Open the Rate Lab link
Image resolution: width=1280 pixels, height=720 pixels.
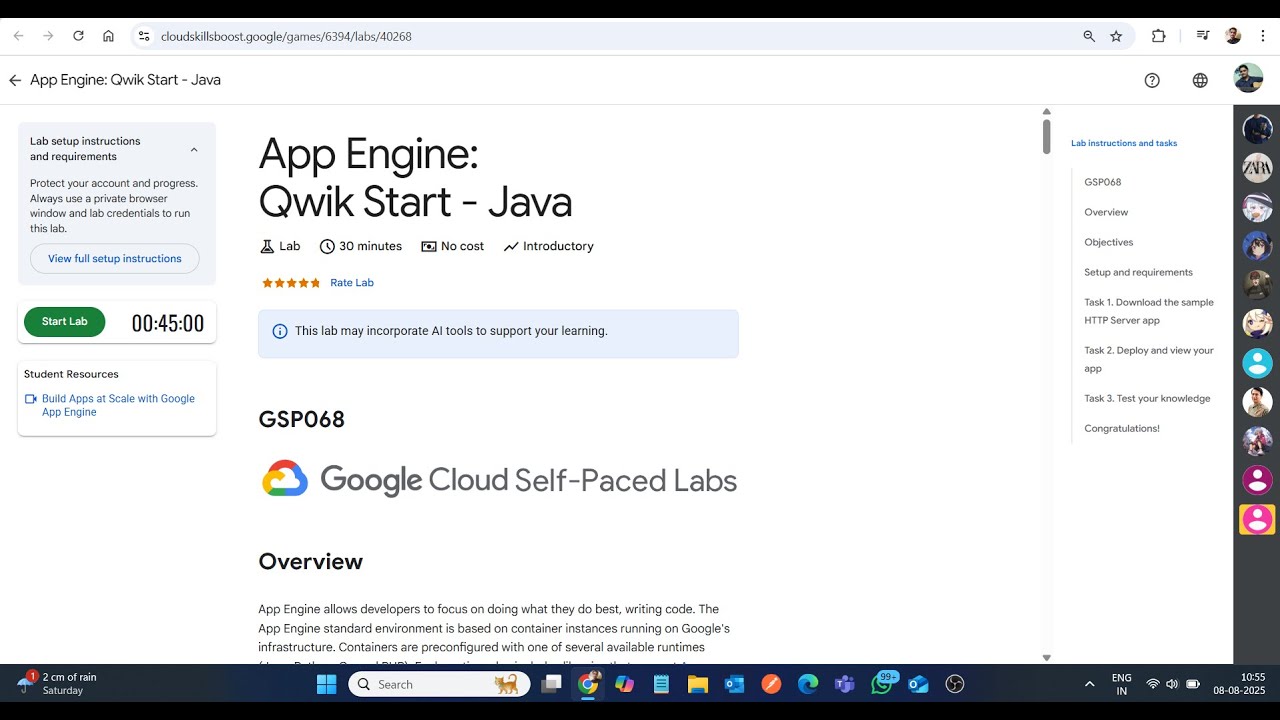352,283
